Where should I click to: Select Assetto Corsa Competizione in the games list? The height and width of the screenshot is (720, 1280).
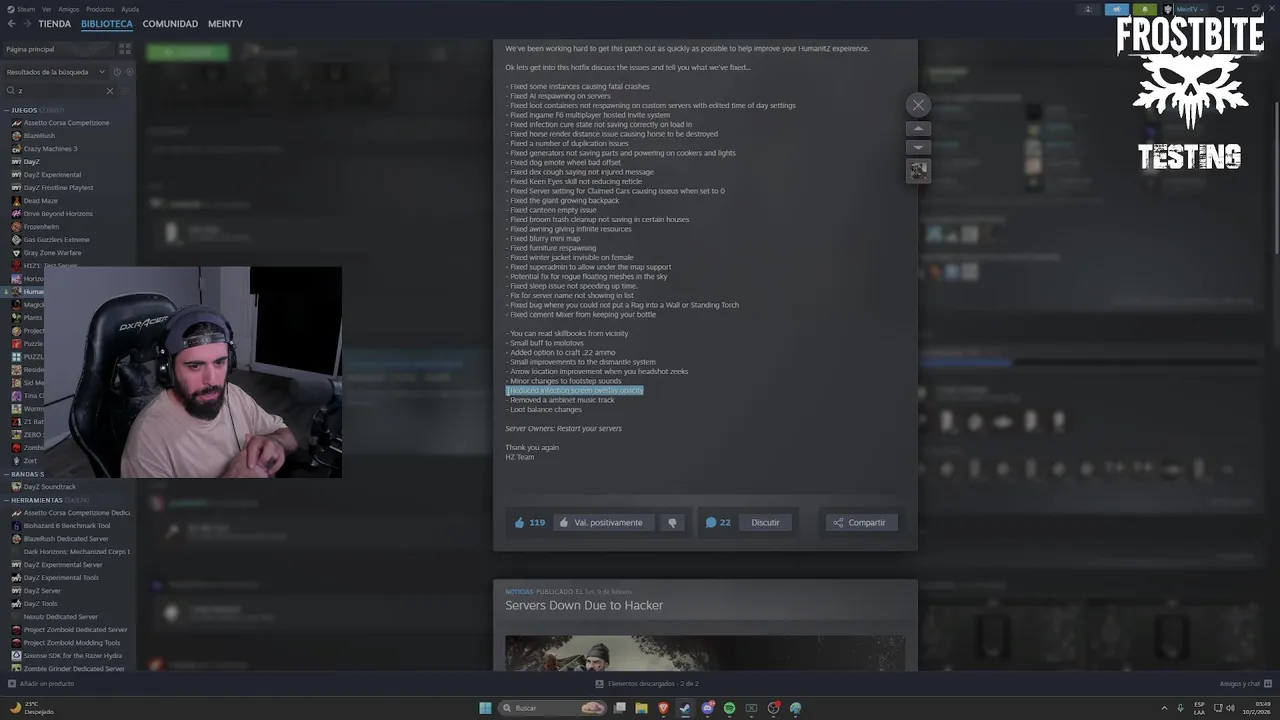coord(66,123)
